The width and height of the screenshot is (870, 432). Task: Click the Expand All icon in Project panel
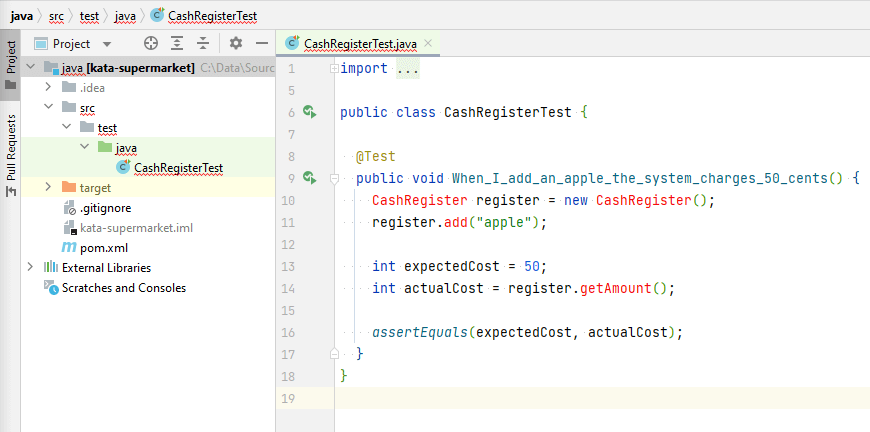(x=177, y=43)
